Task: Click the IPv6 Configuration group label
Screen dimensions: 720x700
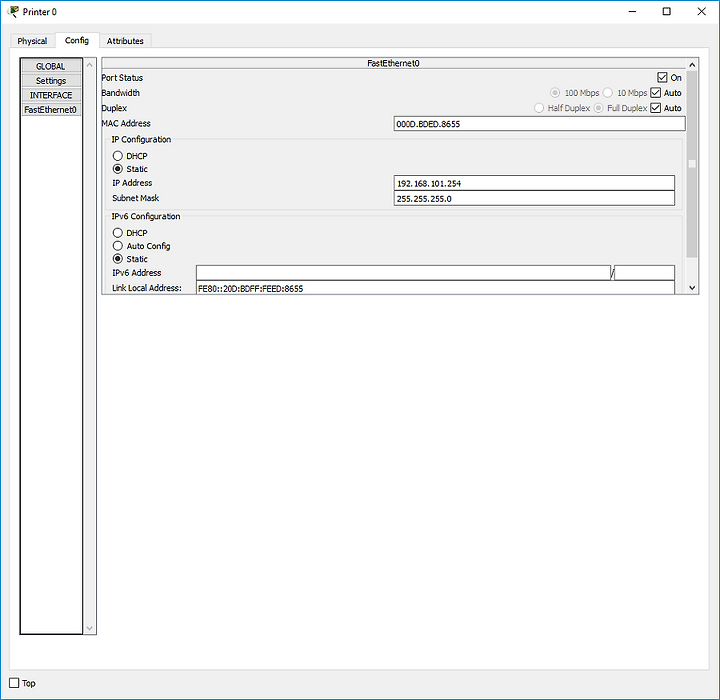Action: tap(146, 216)
